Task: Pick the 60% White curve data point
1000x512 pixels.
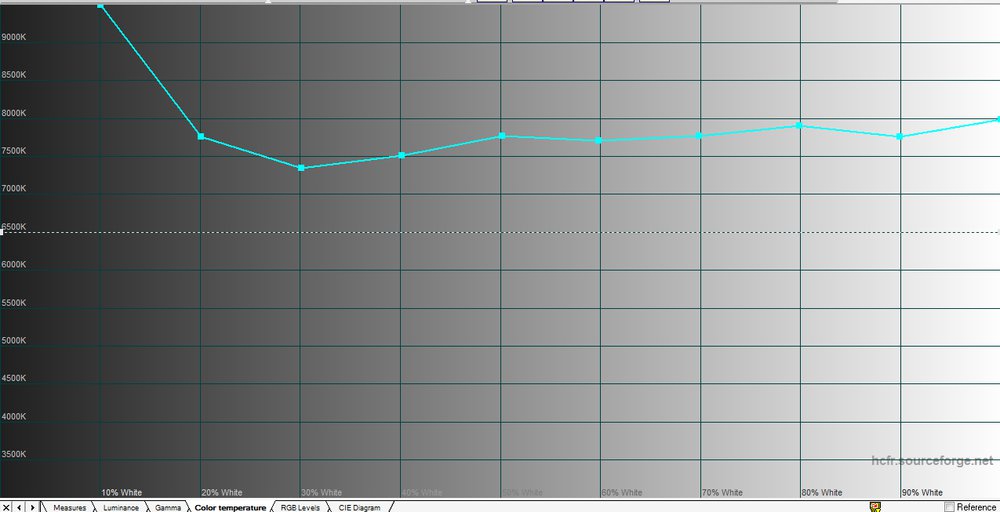Action: pos(600,140)
